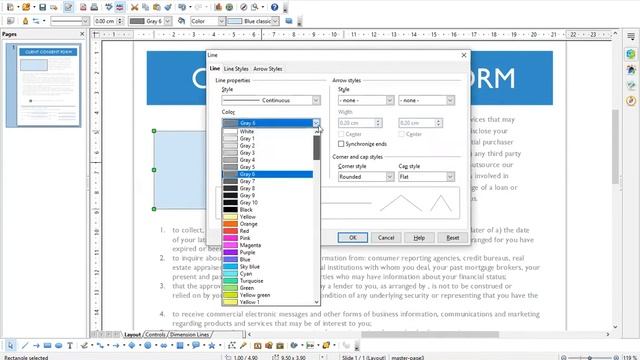Click the Cancel button
The height and width of the screenshot is (360, 640).
[x=386, y=238]
